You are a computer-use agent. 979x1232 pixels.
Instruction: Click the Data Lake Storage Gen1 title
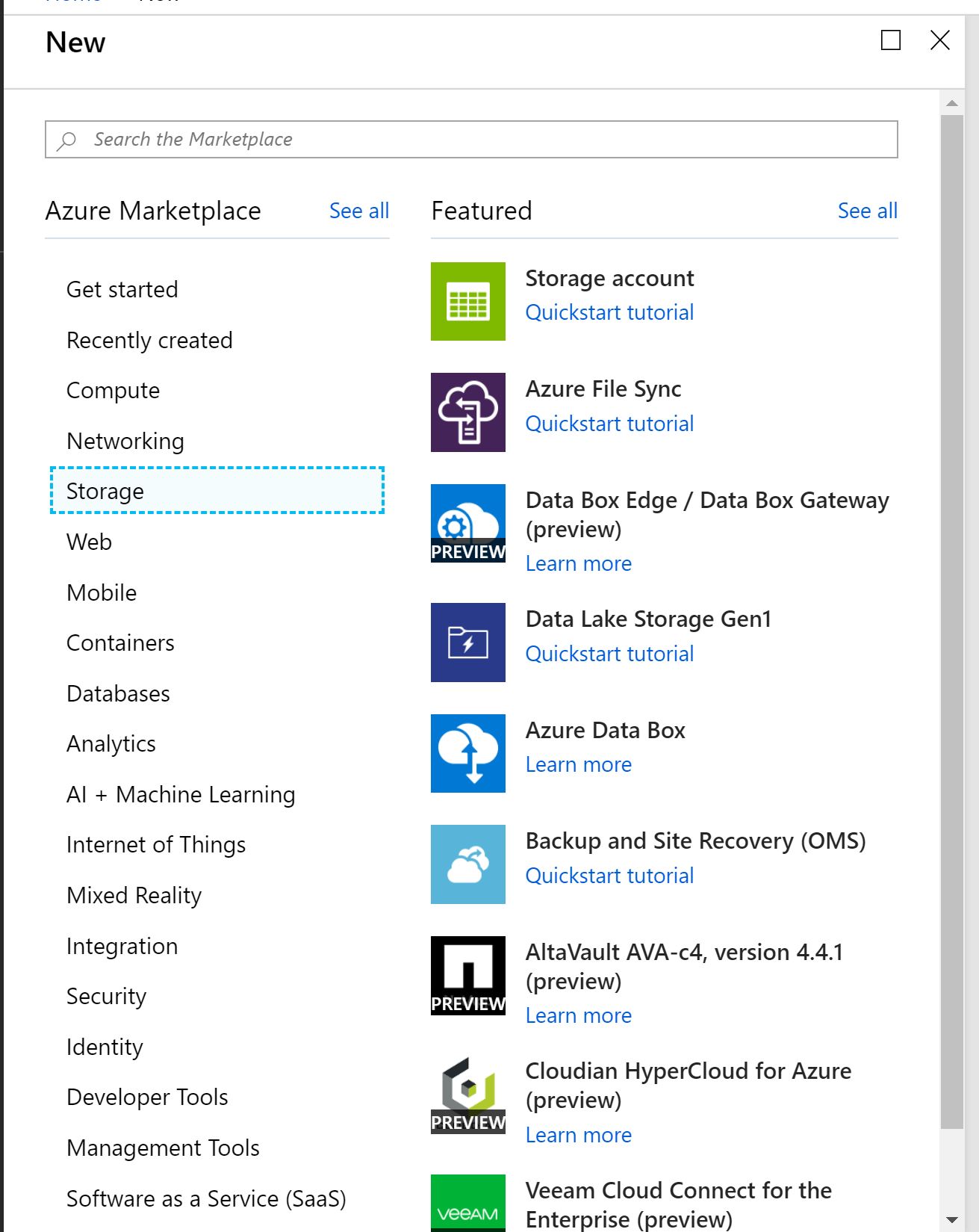point(648,619)
